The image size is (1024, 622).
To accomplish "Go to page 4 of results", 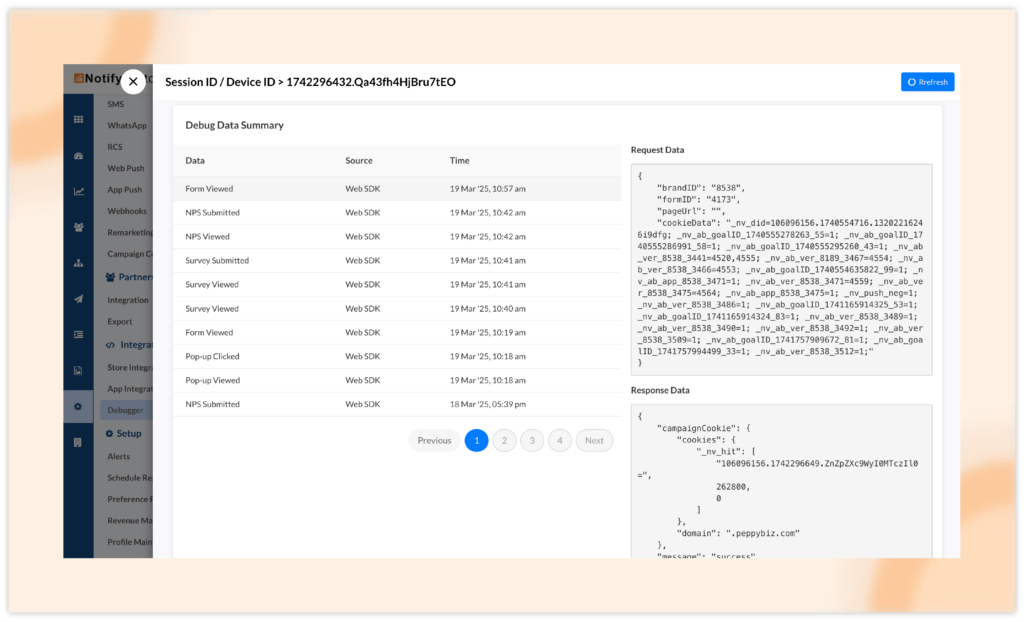I will pos(560,440).
